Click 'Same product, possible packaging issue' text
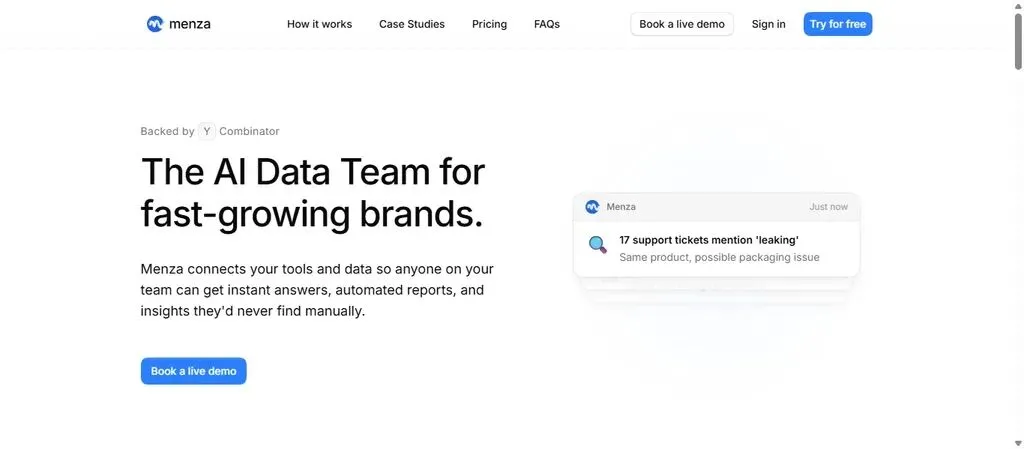 coord(719,257)
